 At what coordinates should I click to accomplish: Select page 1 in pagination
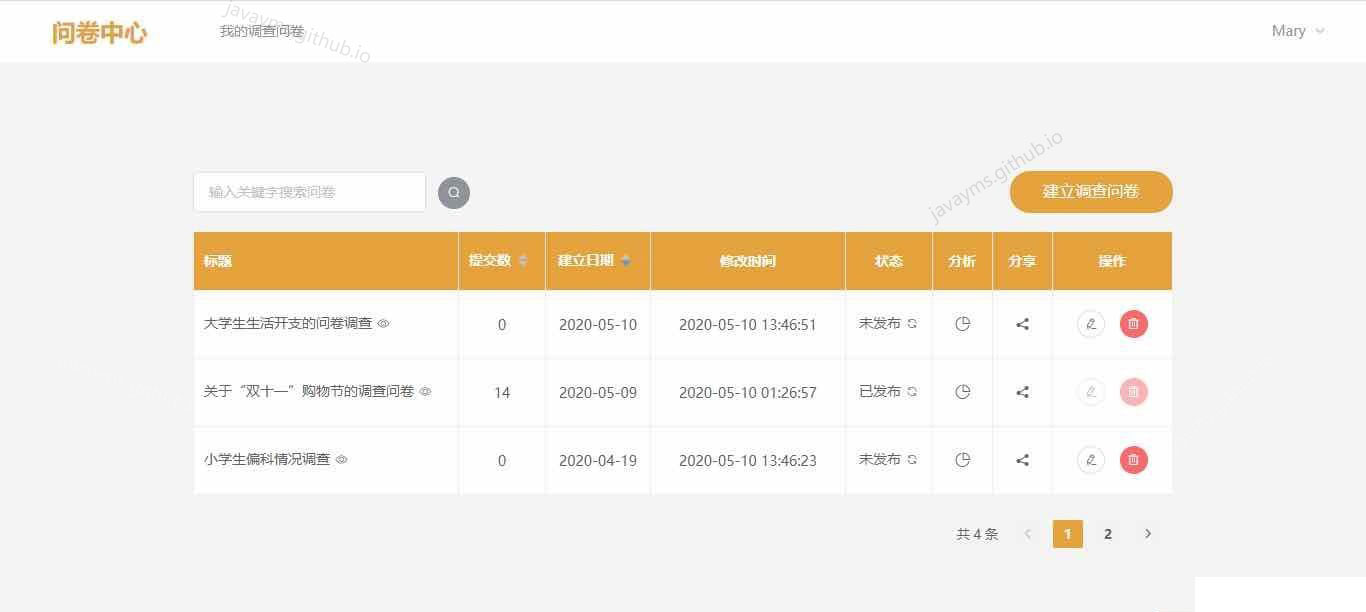pos(1068,534)
